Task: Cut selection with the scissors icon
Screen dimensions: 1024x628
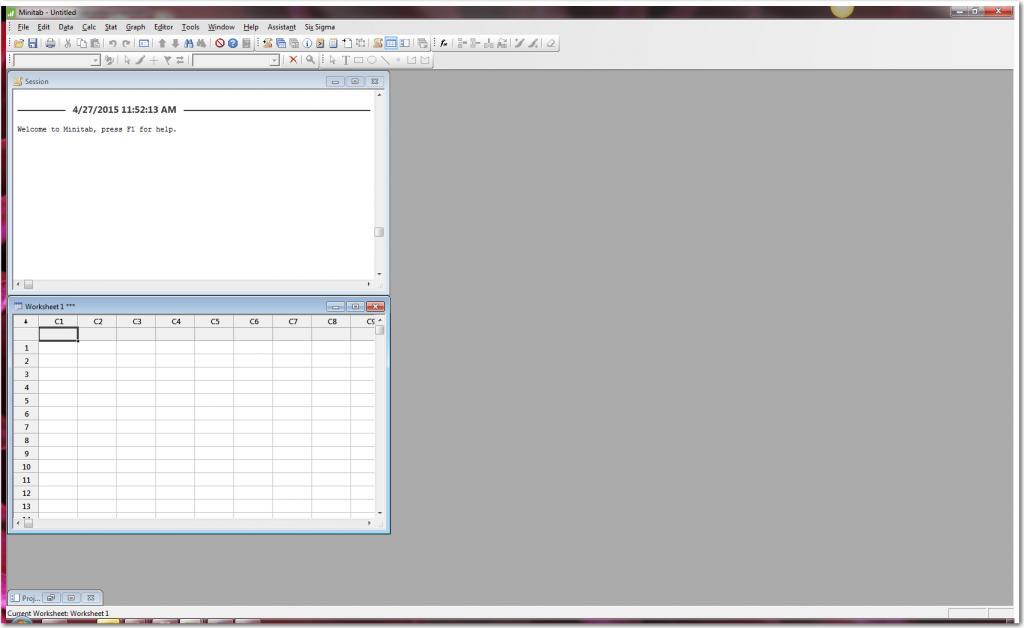Action: pos(67,43)
